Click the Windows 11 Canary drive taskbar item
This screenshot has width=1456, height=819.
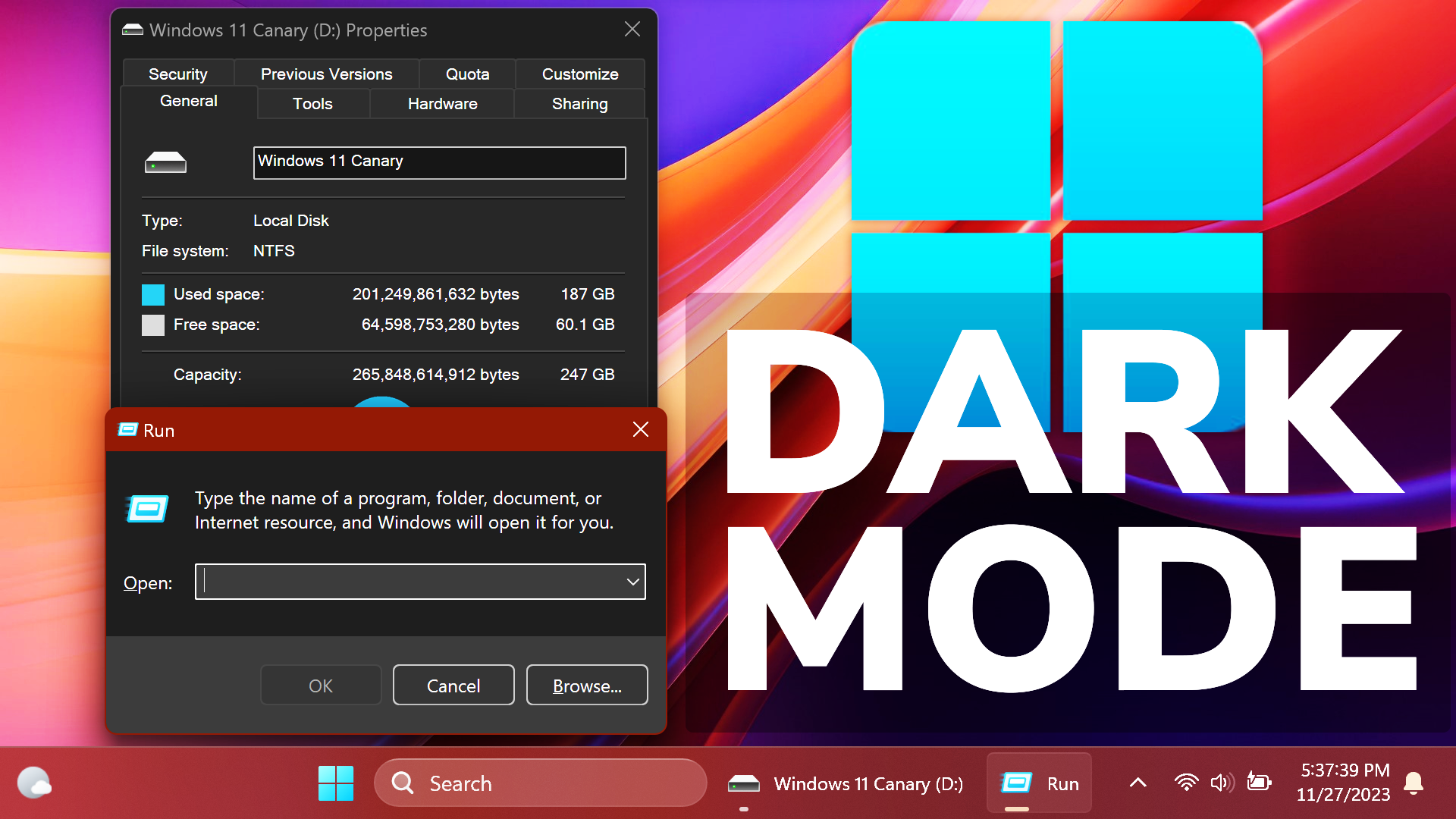click(x=846, y=783)
